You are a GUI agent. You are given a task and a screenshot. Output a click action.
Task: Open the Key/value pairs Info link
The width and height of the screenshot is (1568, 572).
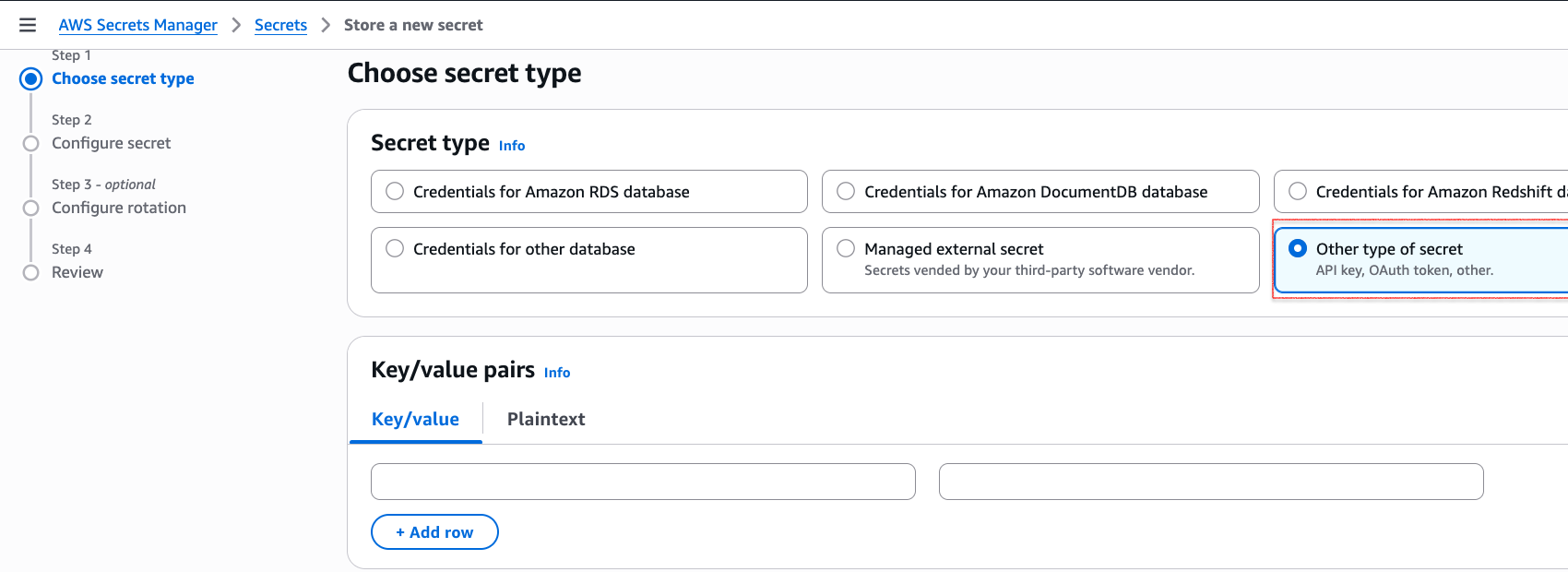click(557, 372)
